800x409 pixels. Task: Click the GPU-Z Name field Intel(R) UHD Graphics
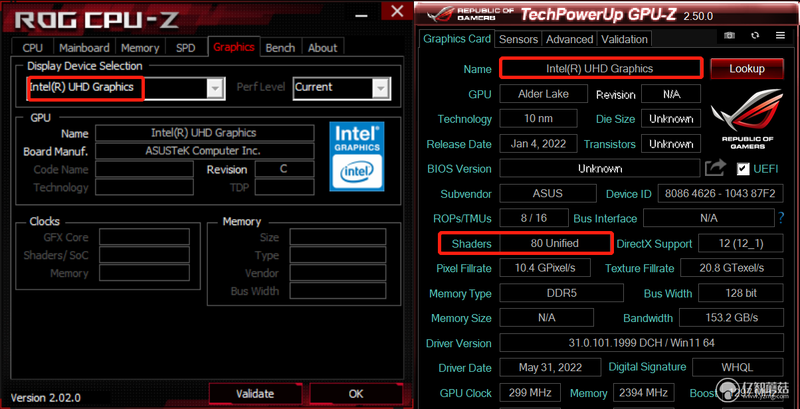(600, 68)
